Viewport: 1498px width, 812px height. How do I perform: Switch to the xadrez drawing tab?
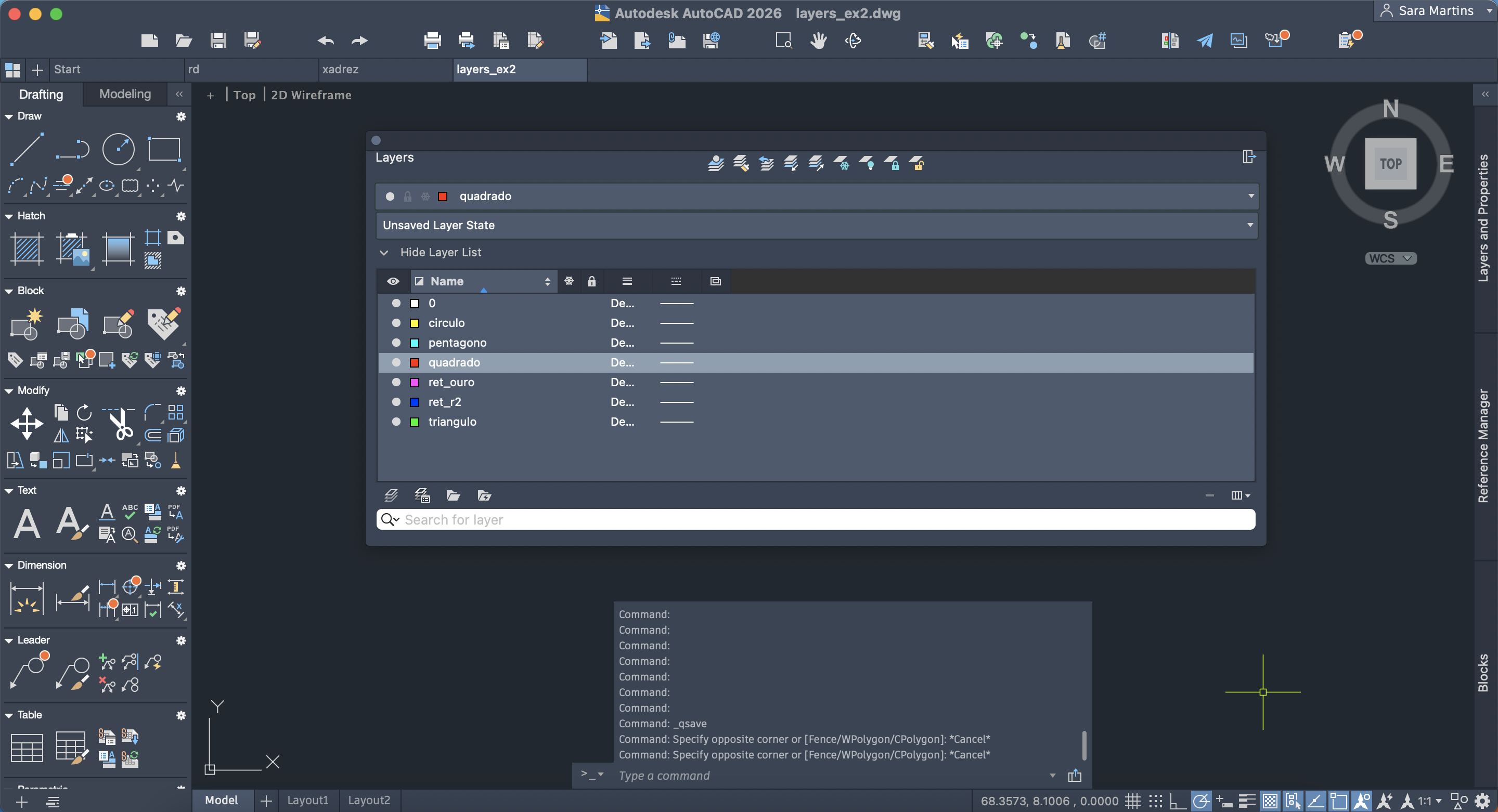(x=340, y=69)
